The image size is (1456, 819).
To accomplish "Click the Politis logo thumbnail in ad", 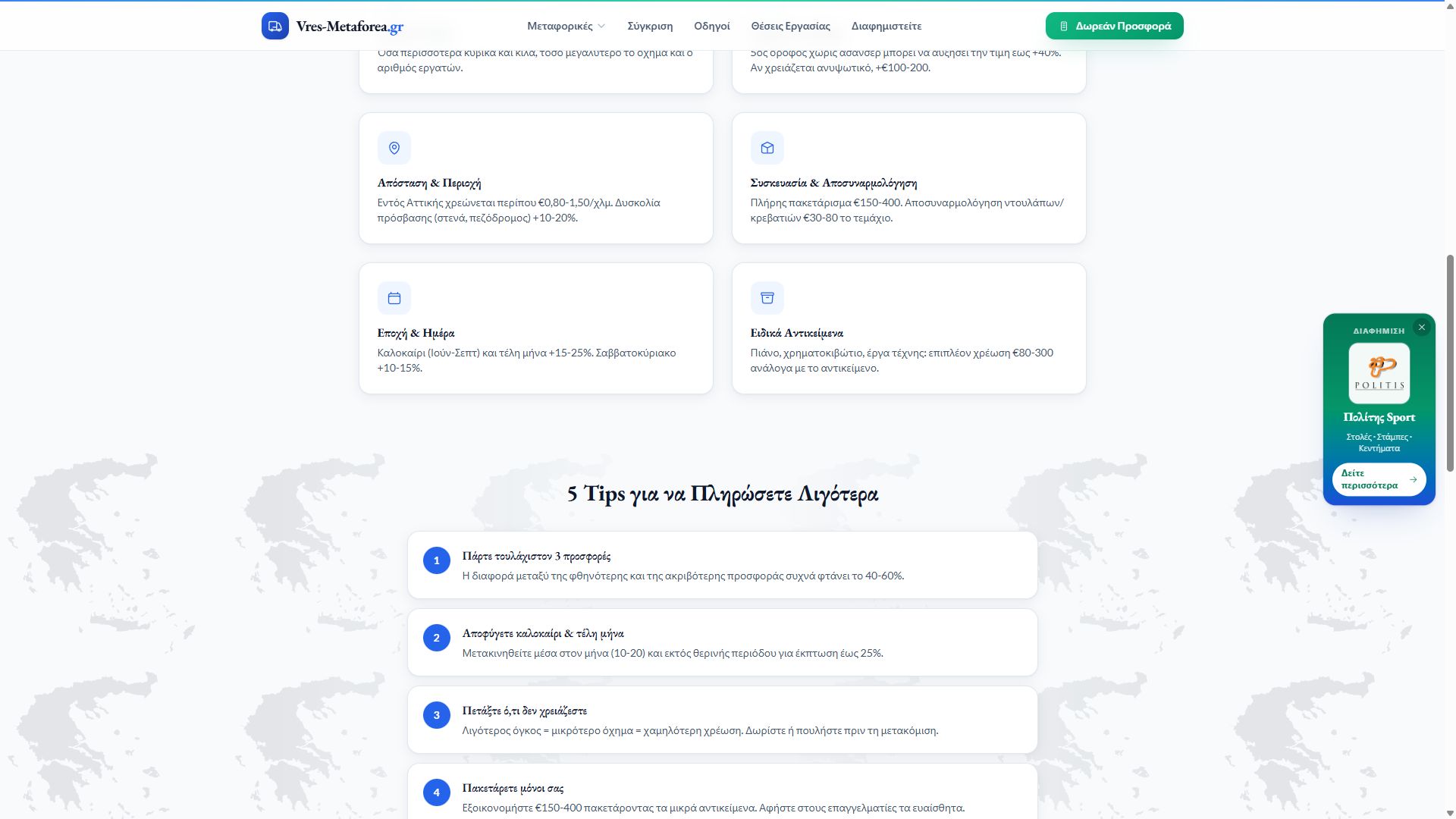I will tap(1379, 373).
